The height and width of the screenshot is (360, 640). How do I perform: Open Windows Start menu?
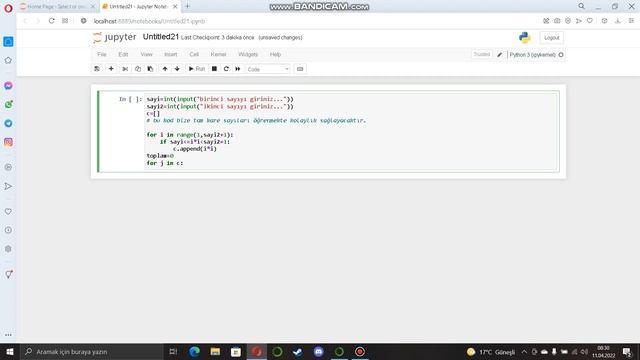tap(10, 351)
